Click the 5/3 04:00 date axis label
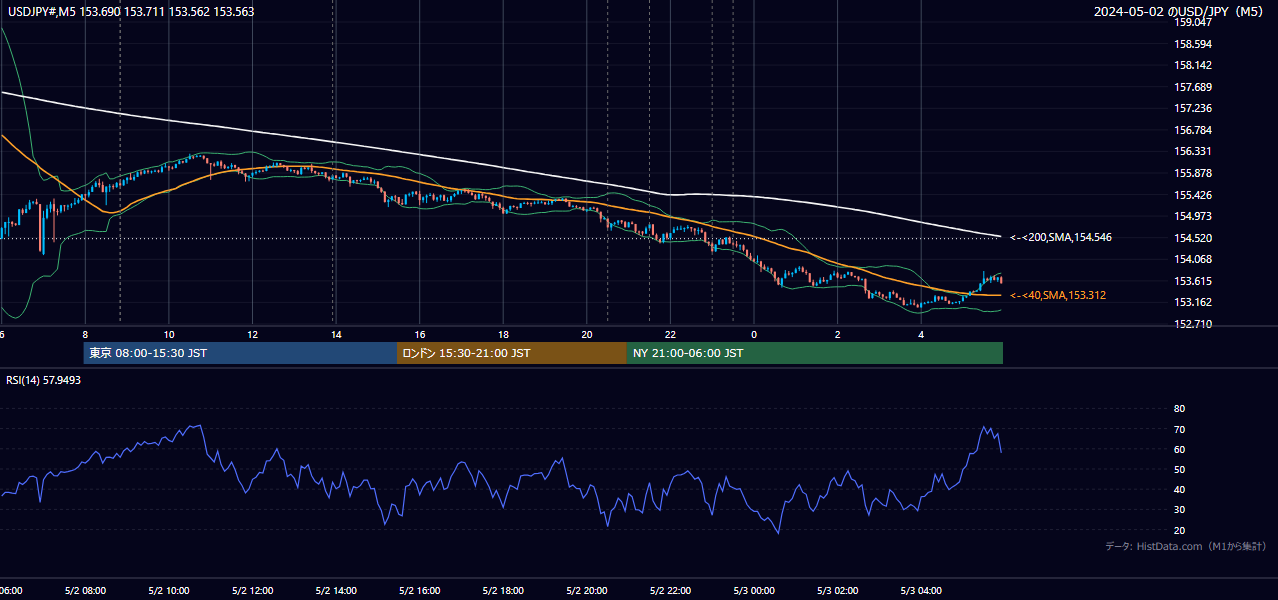Screen dimensions: 1278x600 pyautogui.click(x=921, y=591)
